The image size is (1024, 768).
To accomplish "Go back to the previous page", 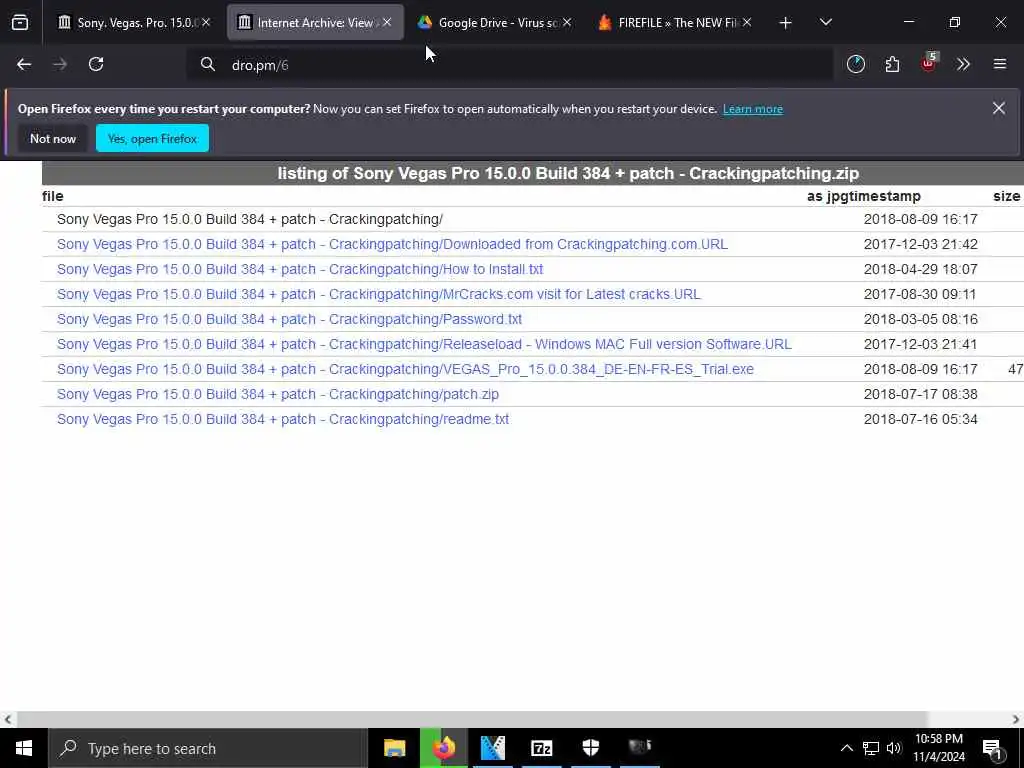I will point(24,64).
